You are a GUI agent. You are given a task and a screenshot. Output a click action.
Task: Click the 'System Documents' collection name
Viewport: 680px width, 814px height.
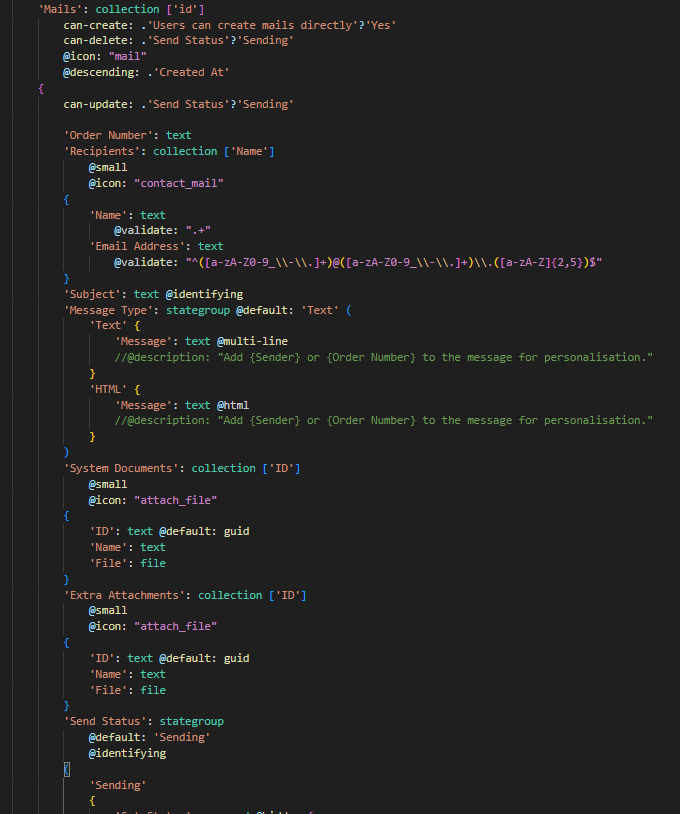124,468
